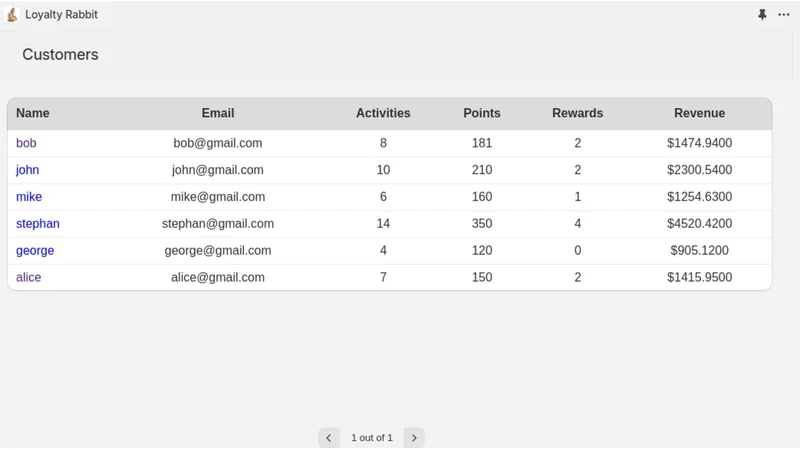Image resolution: width=800 pixels, height=450 pixels.
Task: Select the email john@gmail.com
Action: [x=218, y=170]
